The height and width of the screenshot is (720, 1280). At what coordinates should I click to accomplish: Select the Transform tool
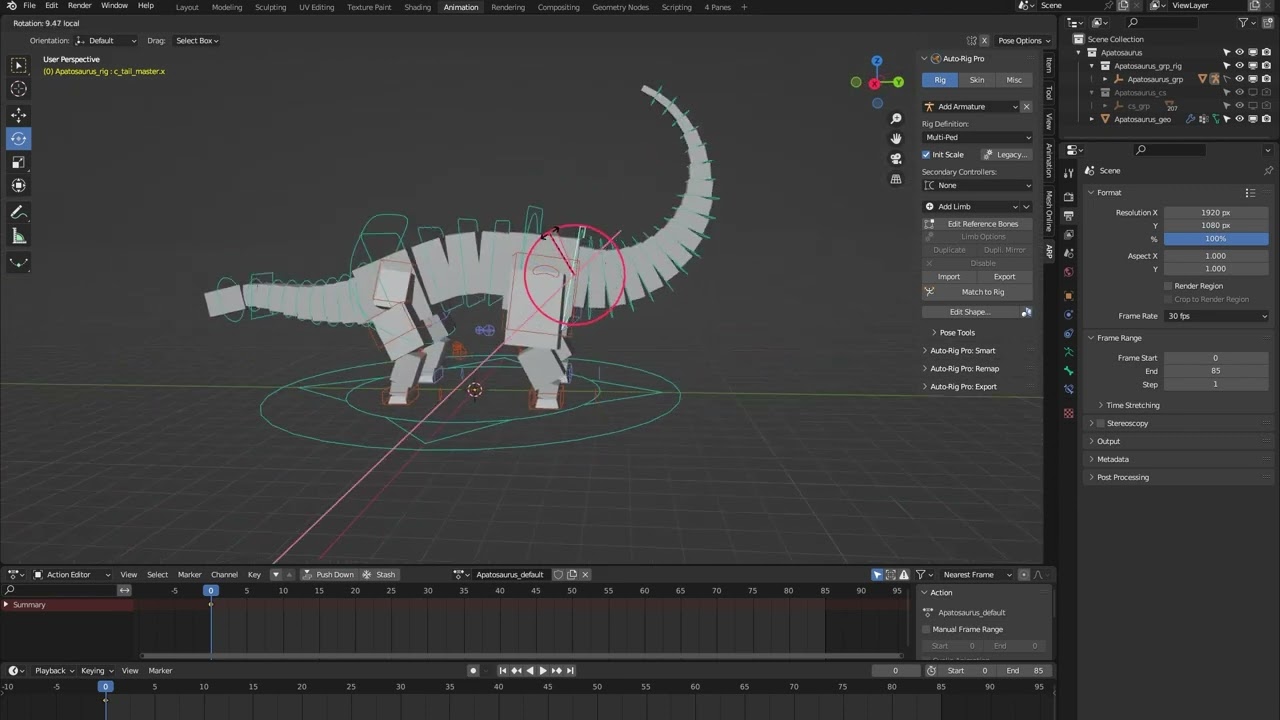pyautogui.click(x=18, y=185)
